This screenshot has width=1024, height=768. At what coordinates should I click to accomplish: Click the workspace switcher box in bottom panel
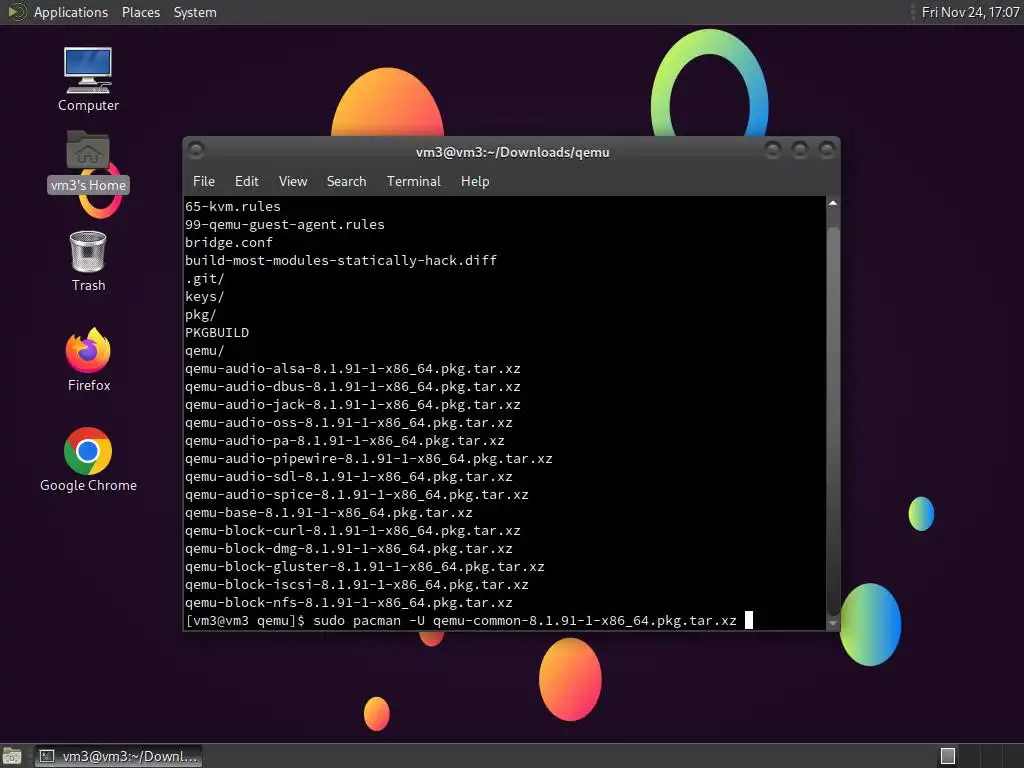(948, 756)
